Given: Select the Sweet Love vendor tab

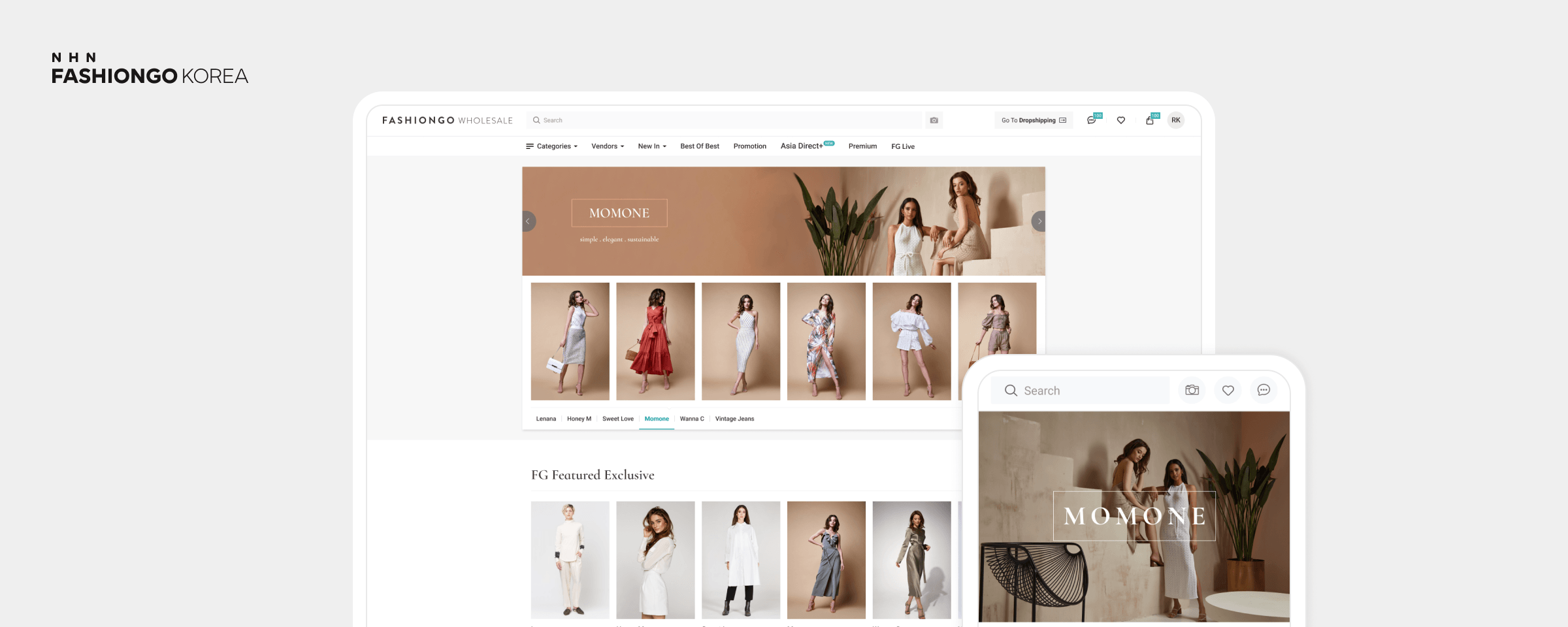Looking at the screenshot, I should 618,419.
